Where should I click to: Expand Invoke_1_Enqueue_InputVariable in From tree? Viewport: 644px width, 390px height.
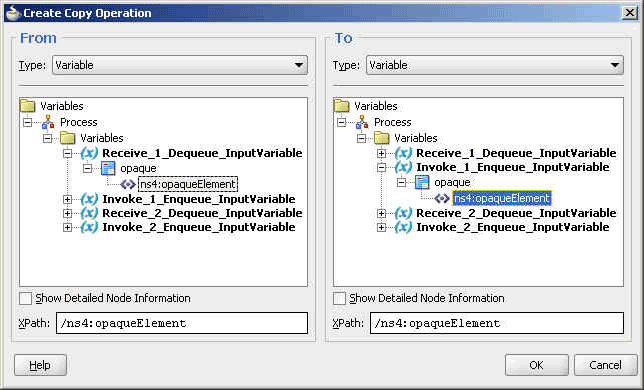(x=67, y=200)
